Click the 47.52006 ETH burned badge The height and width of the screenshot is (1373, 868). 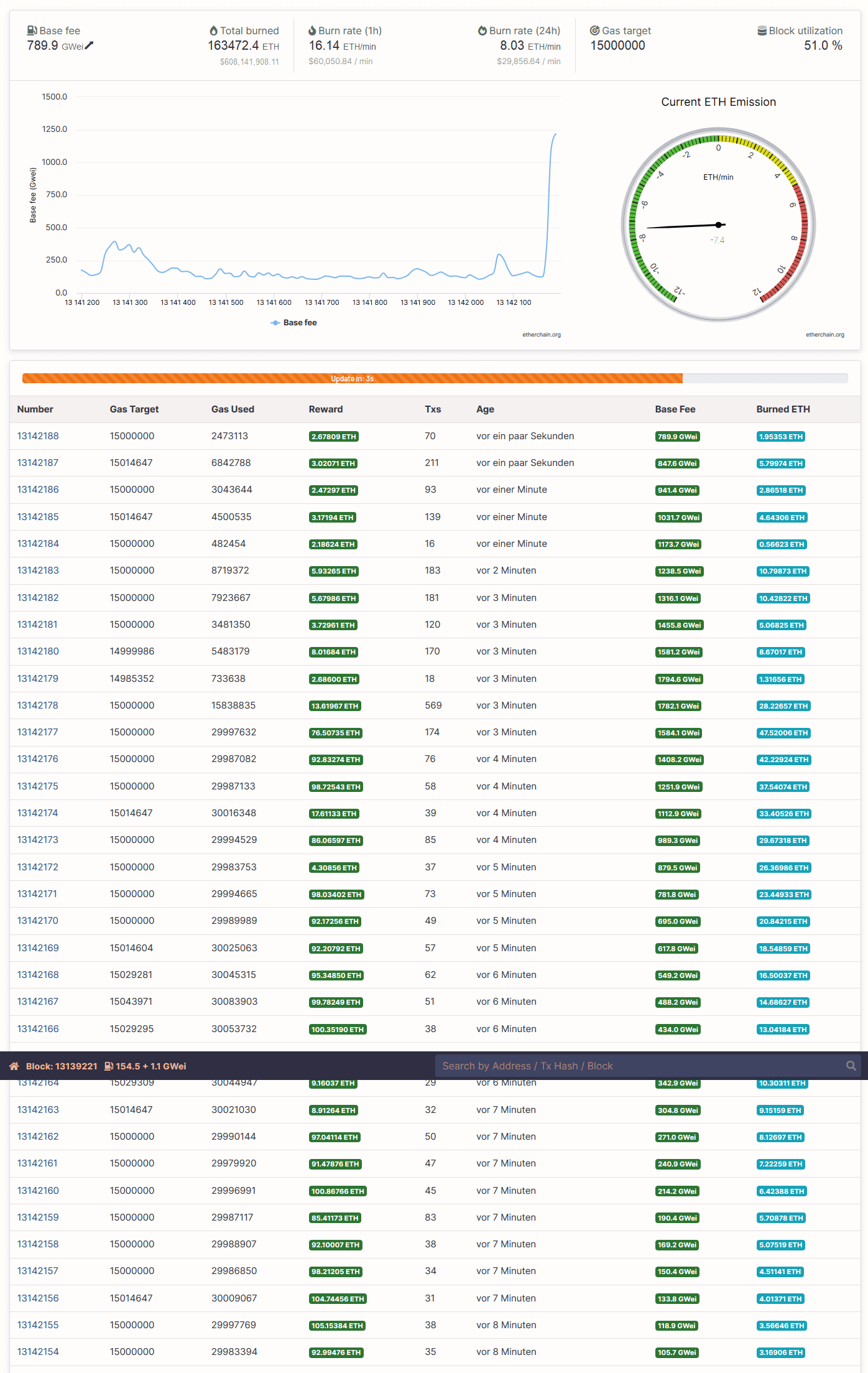pyautogui.click(x=783, y=733)
